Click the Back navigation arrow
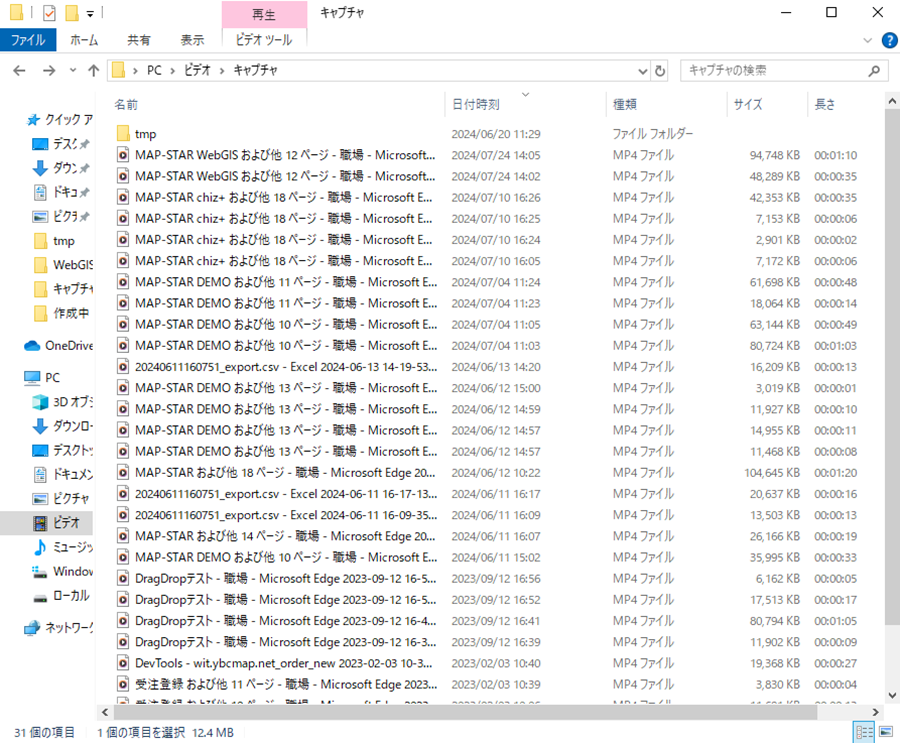Viewport: 900px width, 743px height. pos(20,71)
